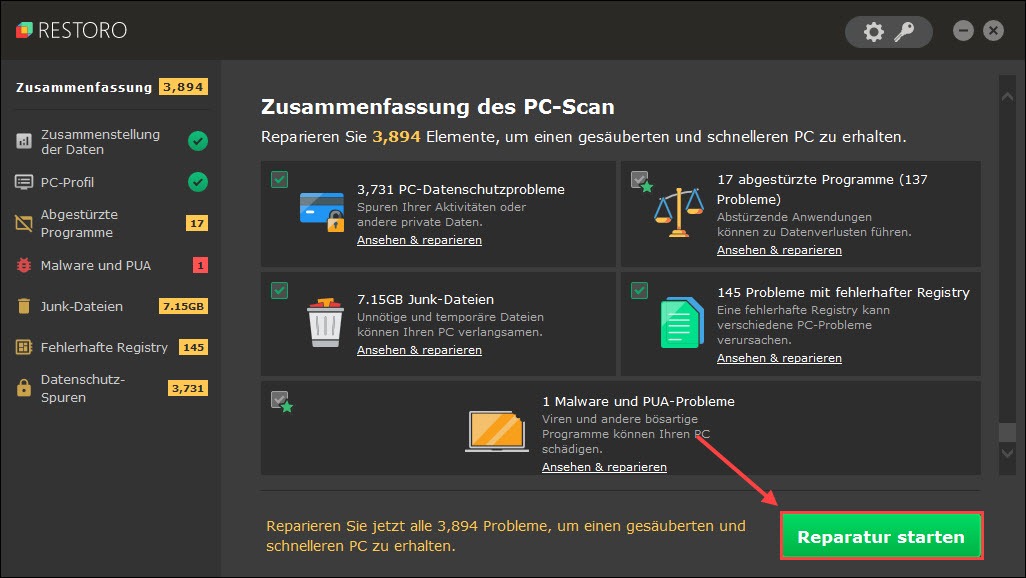Click the green registry document icon
The image size is (1026, 578).
pyautogui.click(x=681, y=323)
